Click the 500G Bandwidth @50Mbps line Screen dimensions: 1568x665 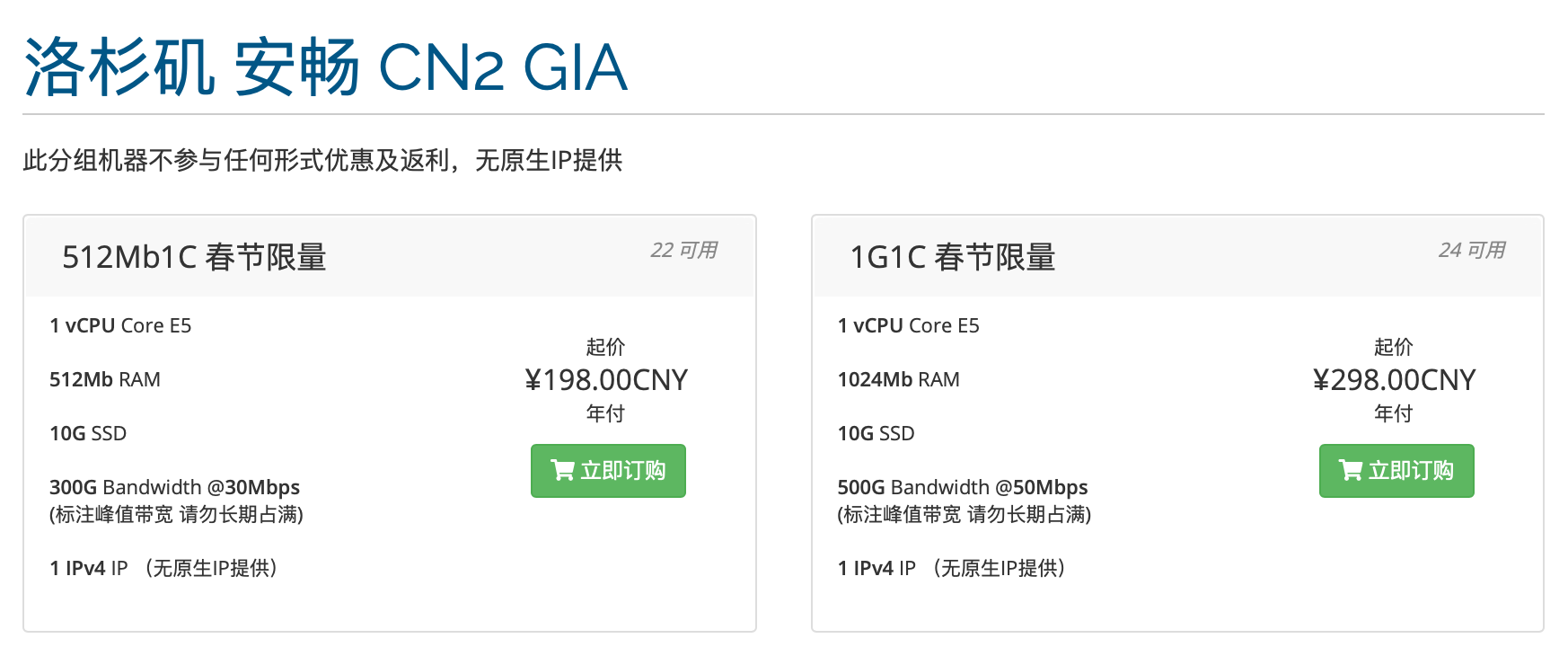(962, 487)
